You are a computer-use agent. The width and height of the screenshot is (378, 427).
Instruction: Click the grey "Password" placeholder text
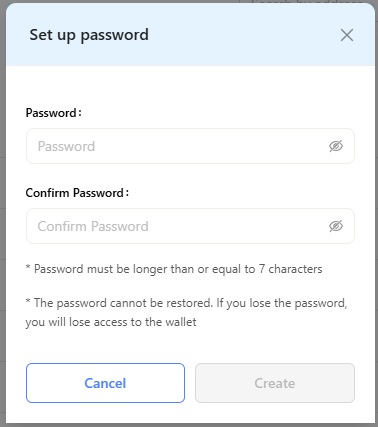tap(66, 146)
